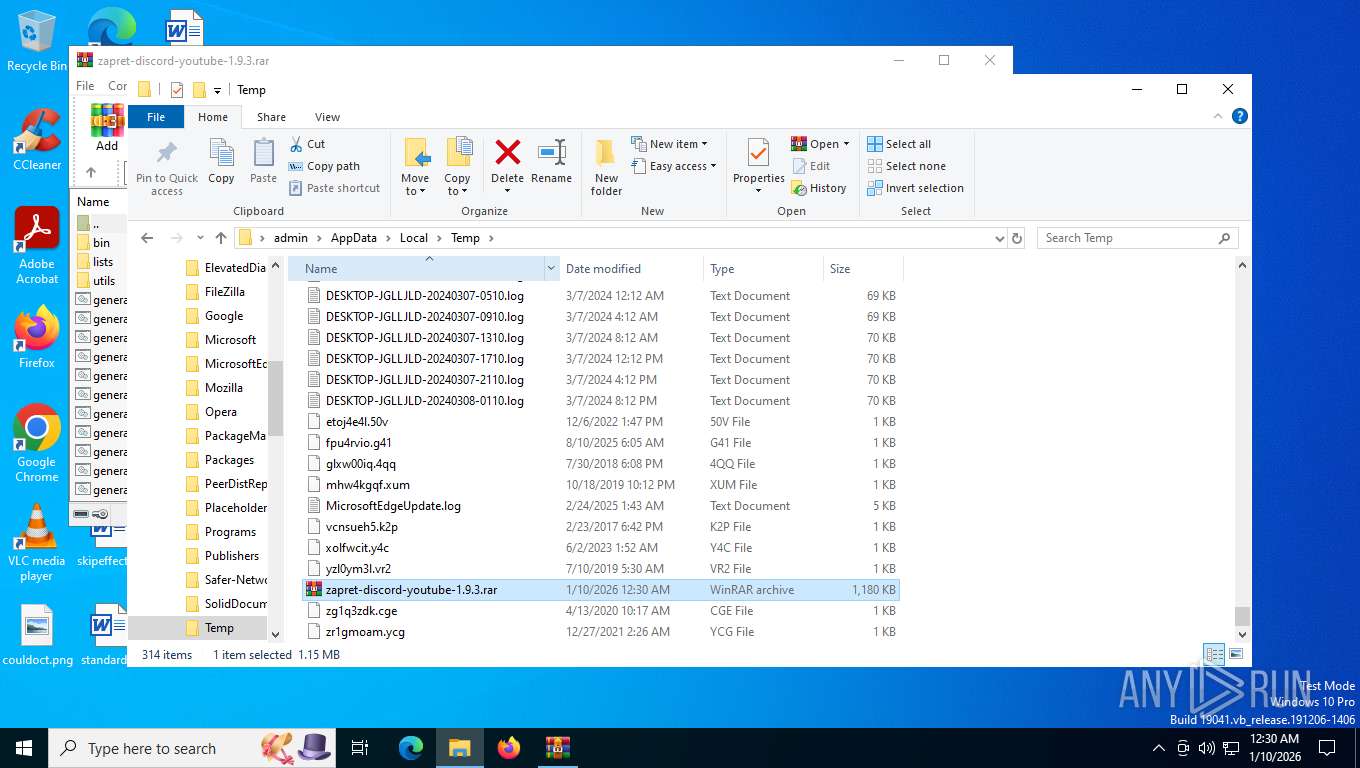Click the Cut scissors icon
This screenshot has width=1360, height=768.
click(x=297, y=144)
